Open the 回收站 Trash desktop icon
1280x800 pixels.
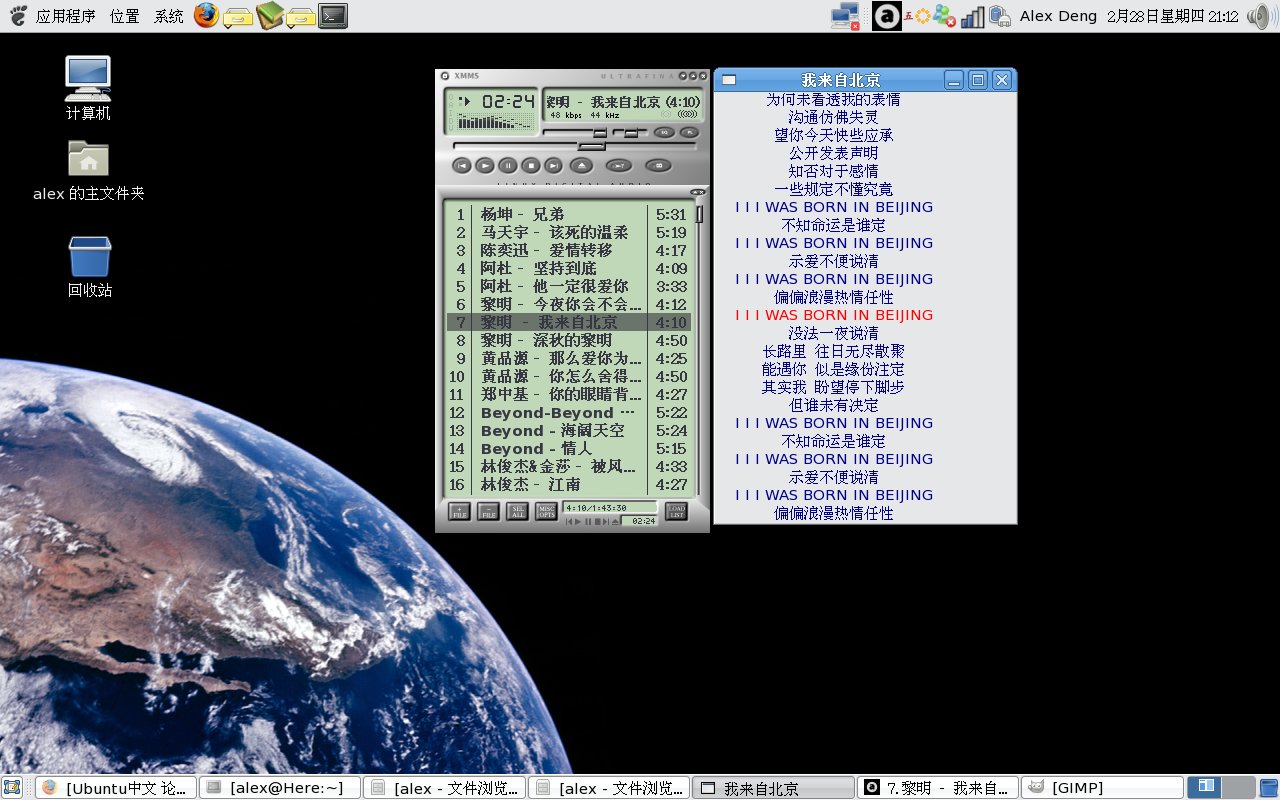[x=89, y=267]
